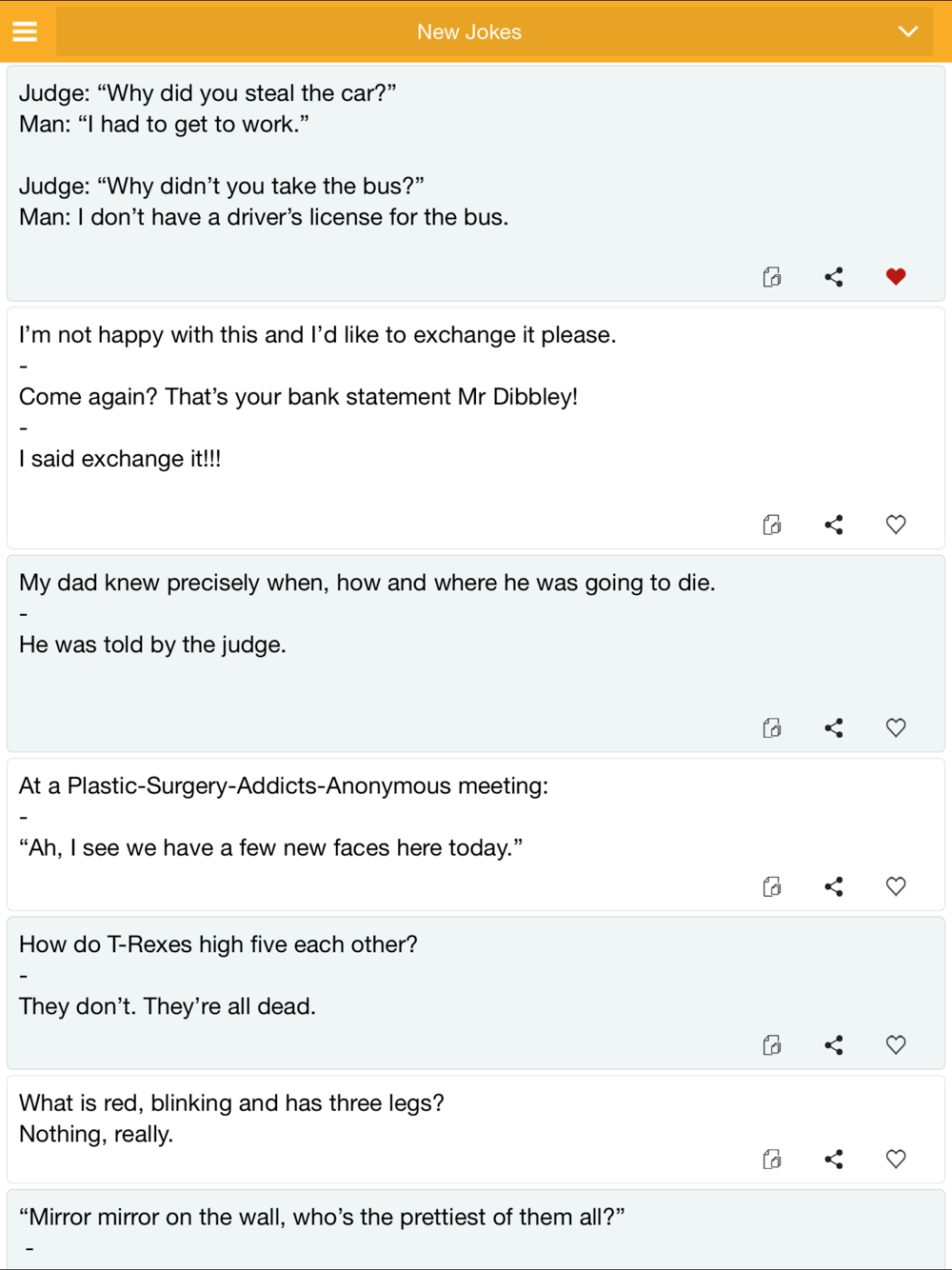Copy the T-Rexes high five joke
Viewport: 952px width, 1270px height.
click(772, 1045)
